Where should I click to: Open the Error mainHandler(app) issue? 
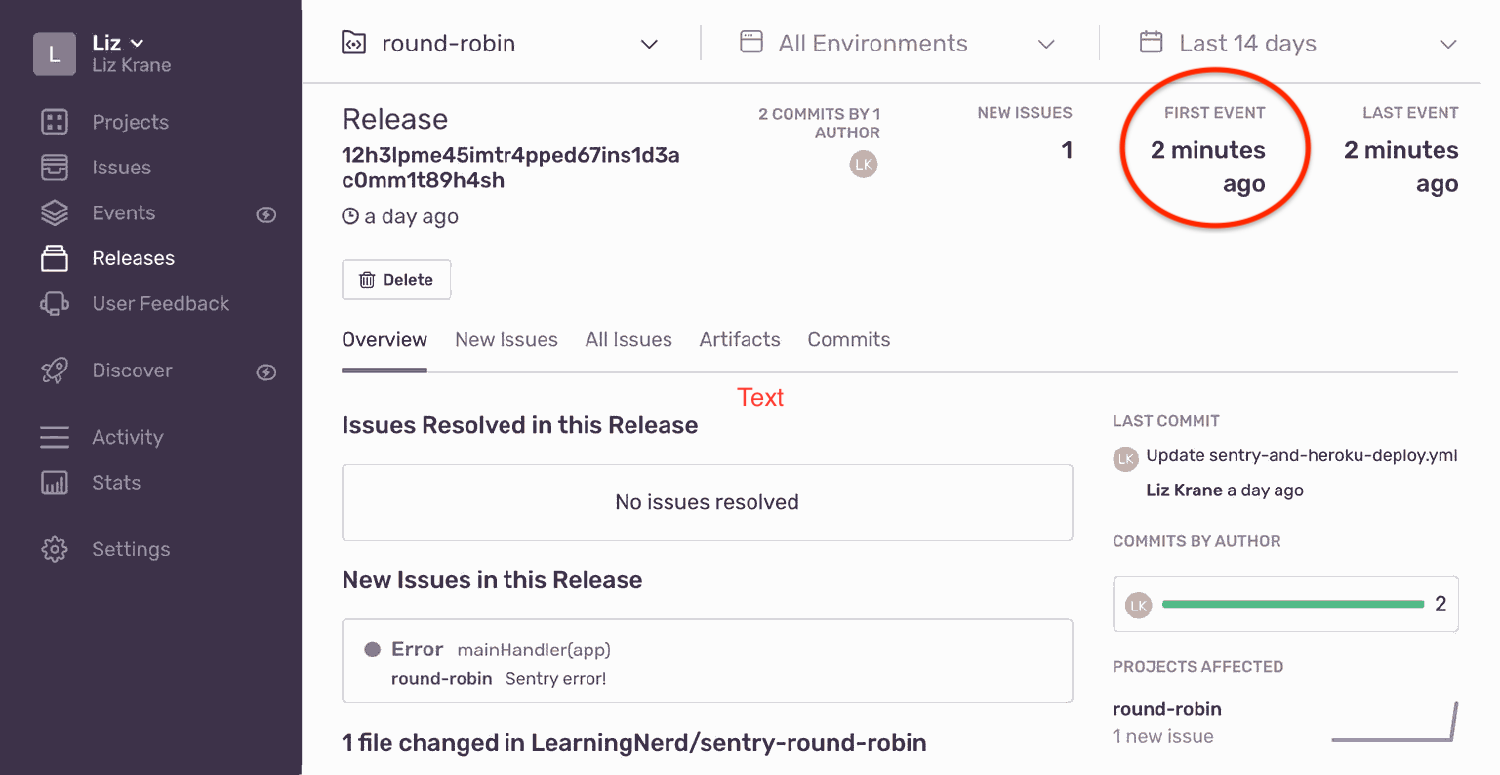point(707,660)
